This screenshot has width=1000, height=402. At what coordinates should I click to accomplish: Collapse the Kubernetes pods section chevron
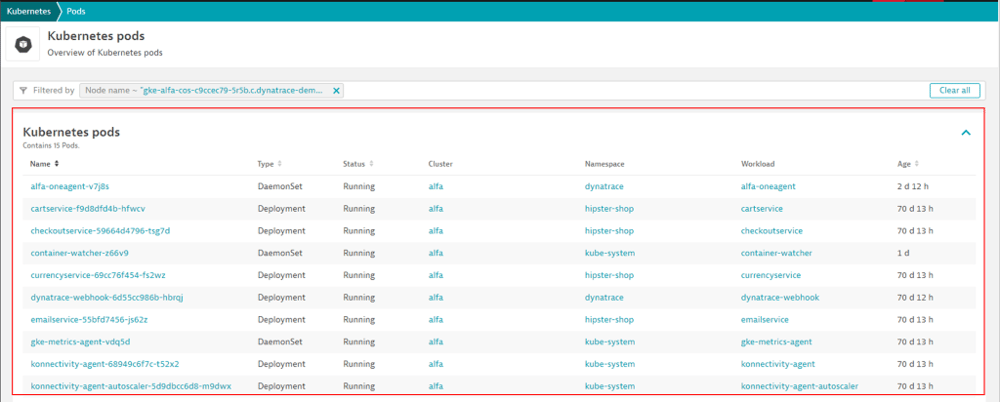pos(966,132)
